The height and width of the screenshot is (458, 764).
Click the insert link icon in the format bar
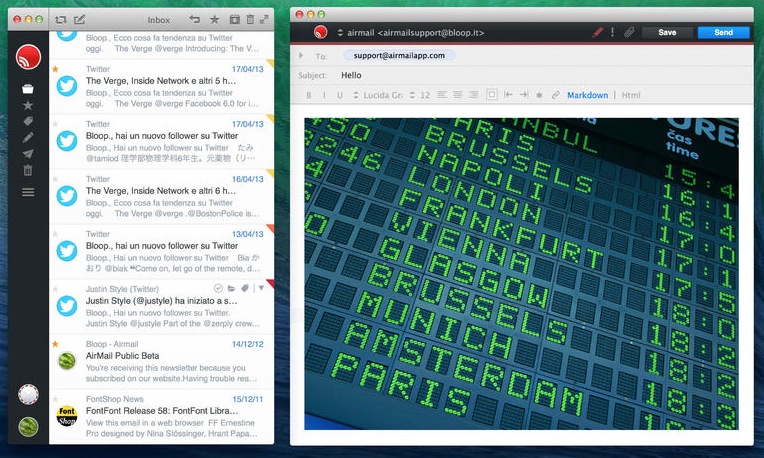click(553, 95)
